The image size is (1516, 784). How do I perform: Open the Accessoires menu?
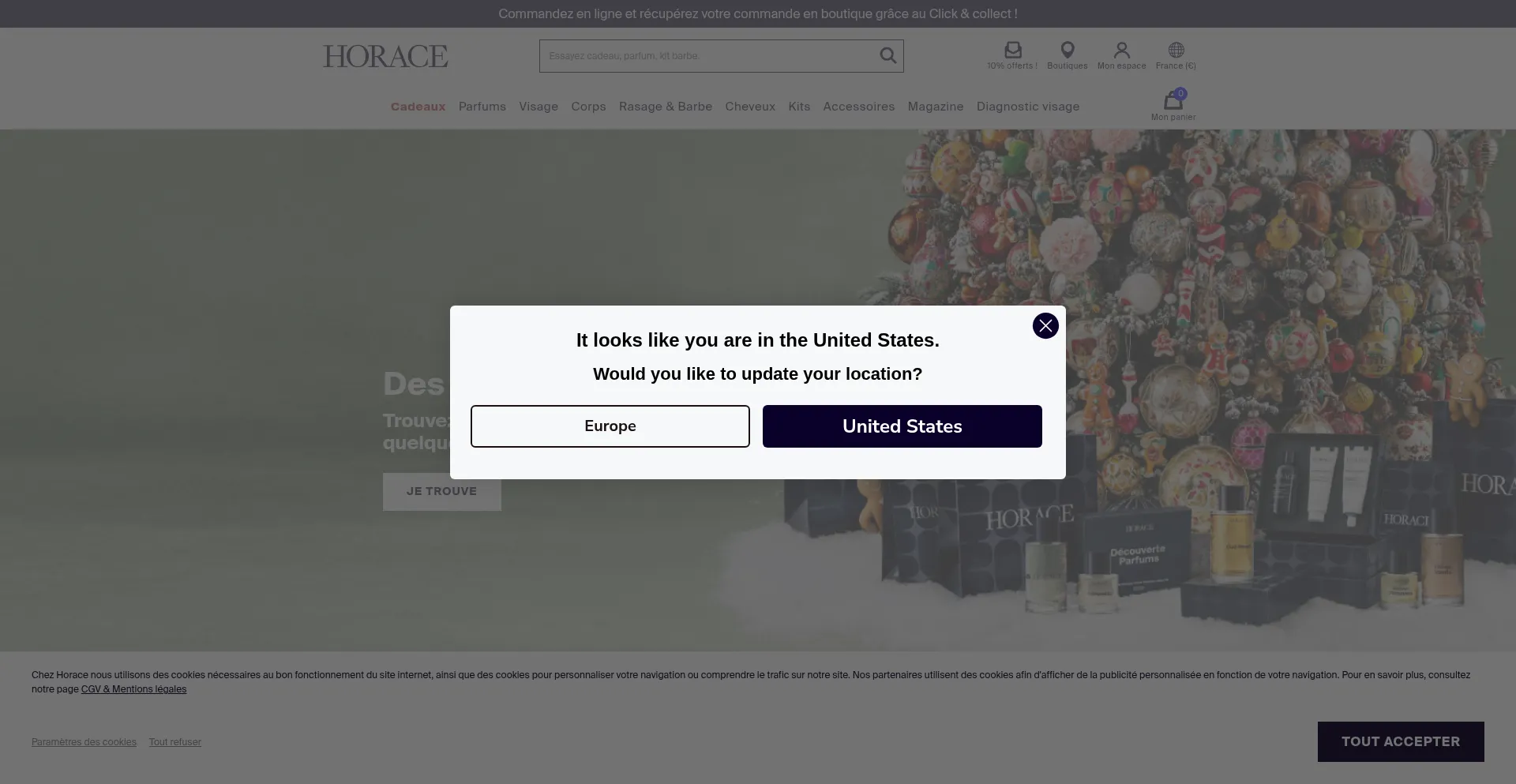pos(858,107)
